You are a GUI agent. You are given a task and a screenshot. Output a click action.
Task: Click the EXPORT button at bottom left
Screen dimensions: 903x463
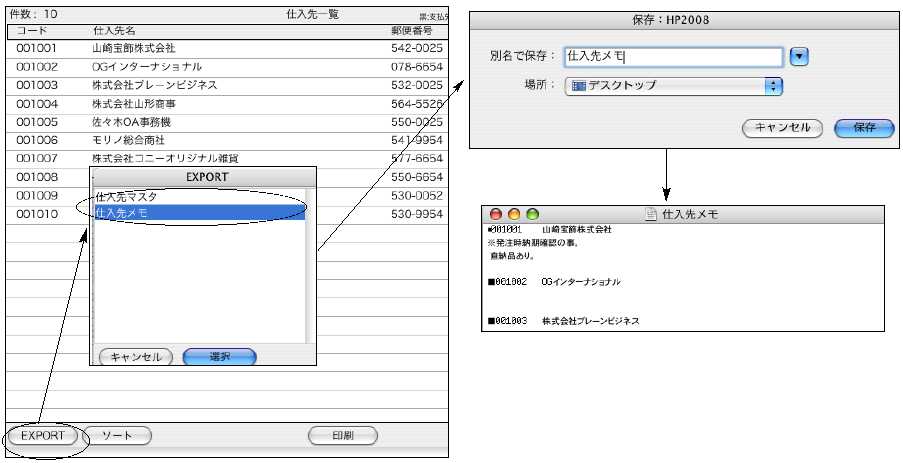[x=42, y=436]
